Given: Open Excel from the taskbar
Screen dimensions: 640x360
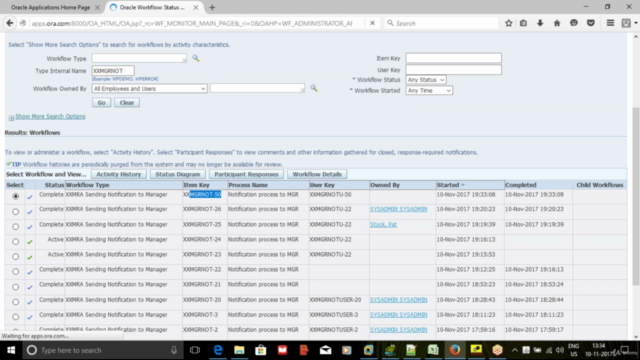Looking at the screenshot, I should point(433,350).
